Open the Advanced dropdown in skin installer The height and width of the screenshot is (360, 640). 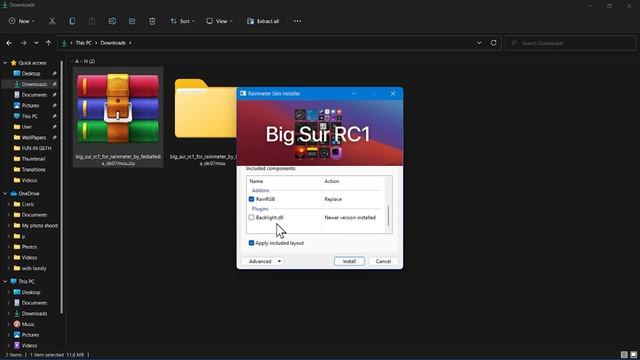(262, 261)
